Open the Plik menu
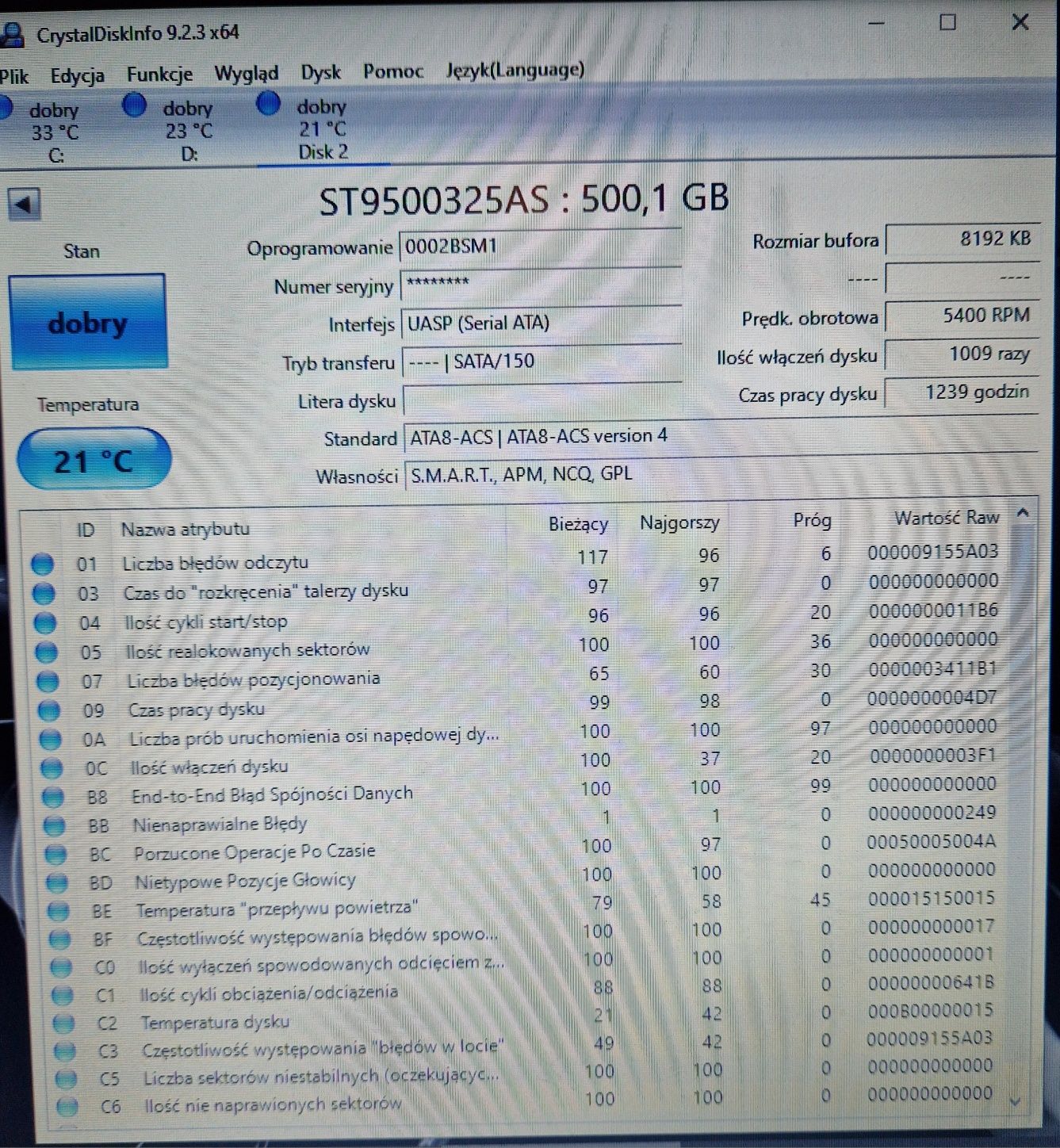The height and width of the screenshot is (1148, 1060). [x=13, y=76]
